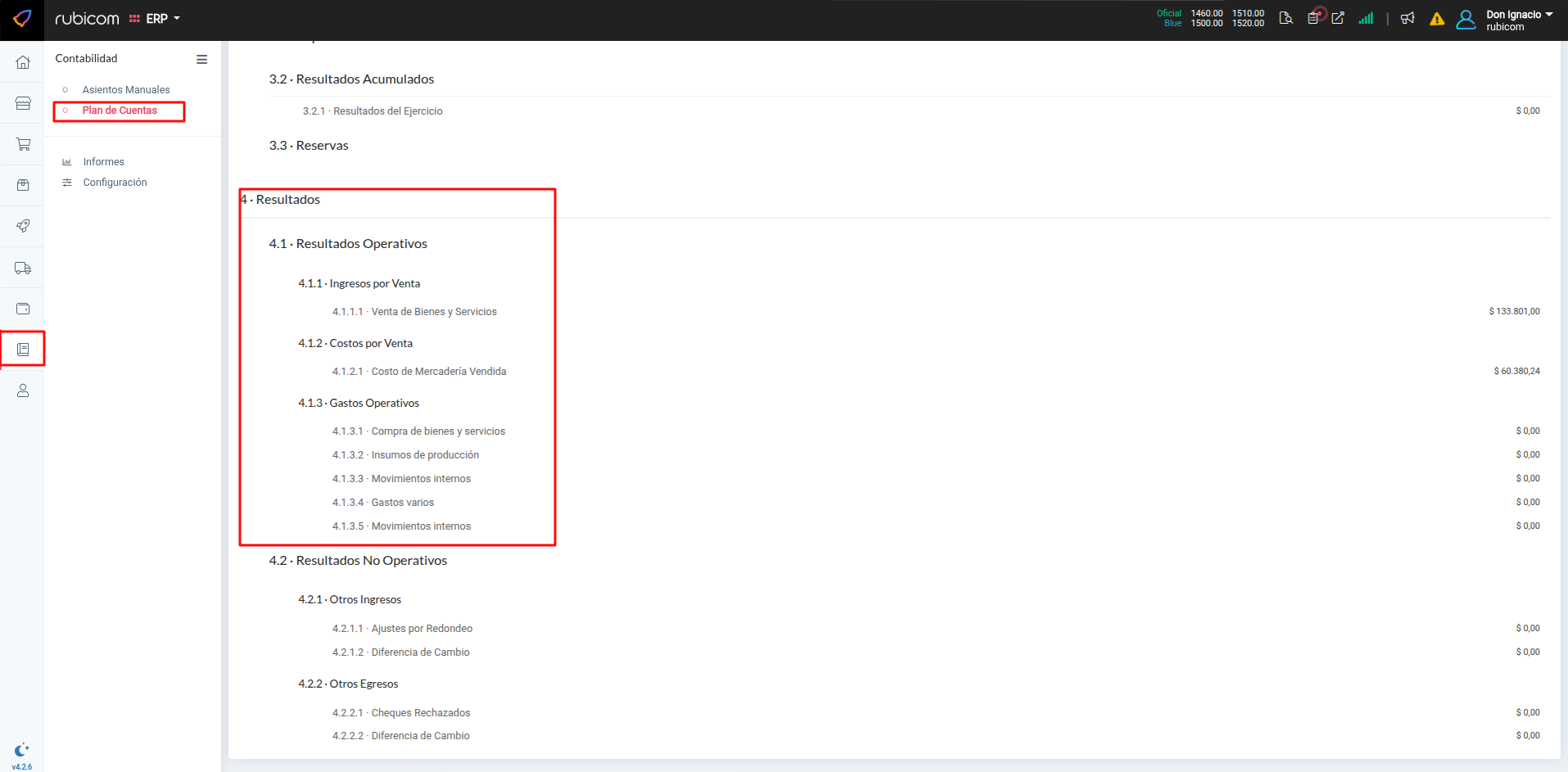This screenshot has height=772, width=1568.
Task: Expand the Informes menu section
Action: click(103, 162)
